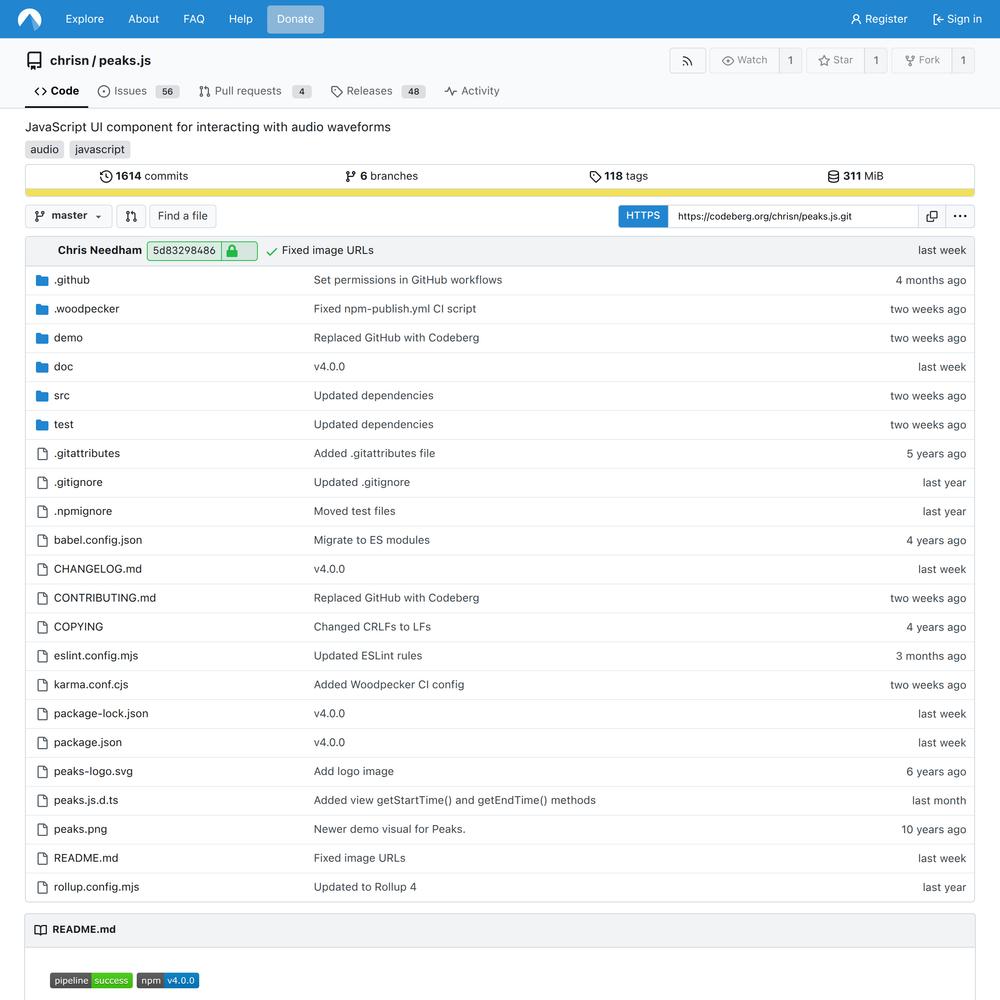Open the three-dots more options menu
This screenshot has height=1000, width=1000.
coord(959,216)
